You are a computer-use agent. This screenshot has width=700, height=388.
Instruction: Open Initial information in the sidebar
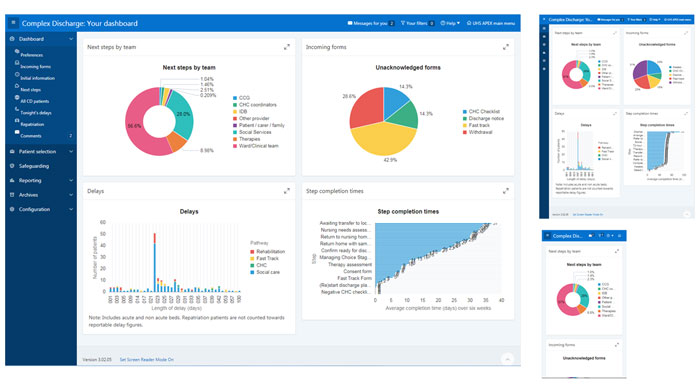38,78
